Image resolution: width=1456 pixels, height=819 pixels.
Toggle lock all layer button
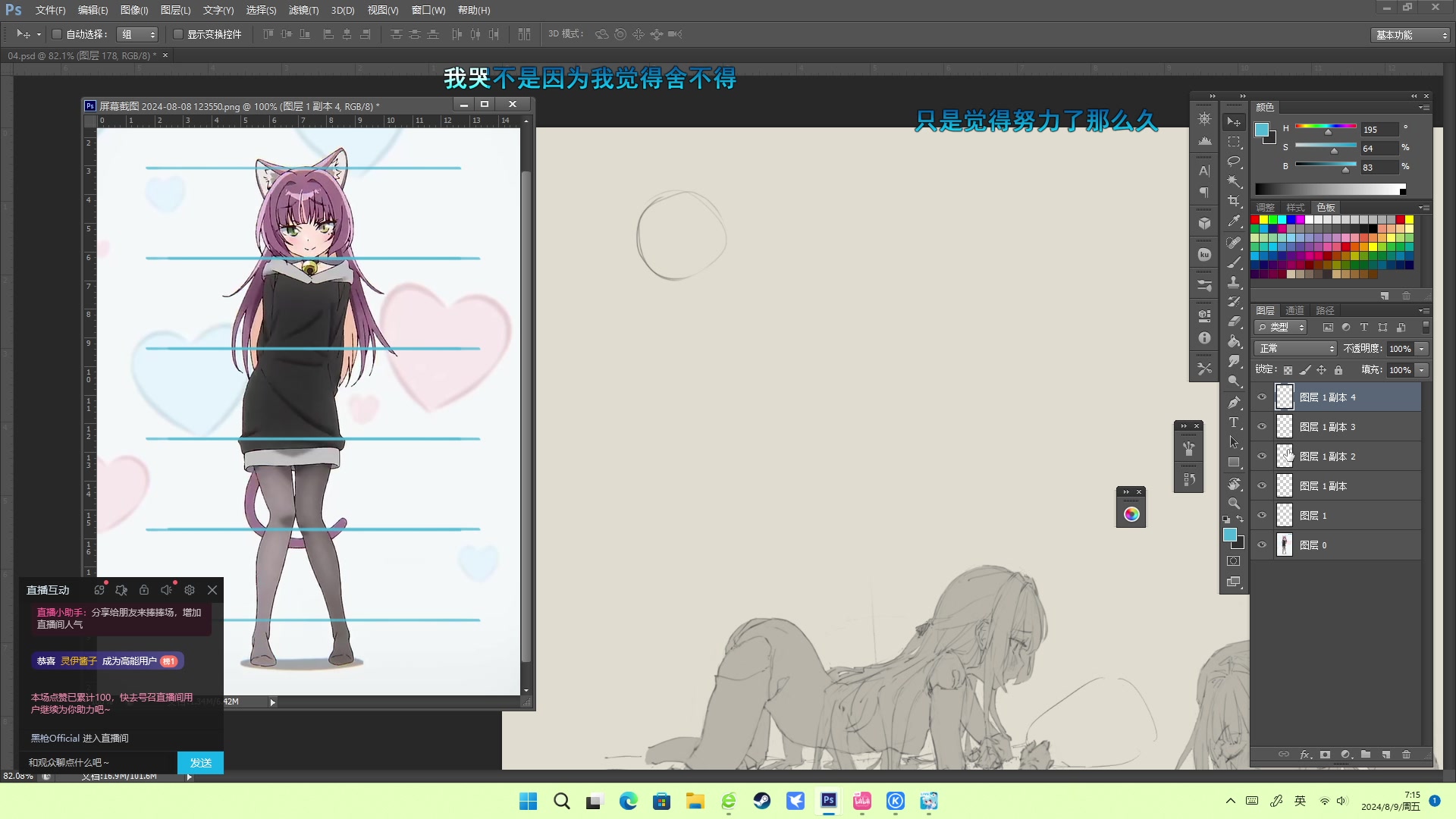point(1338,370)
